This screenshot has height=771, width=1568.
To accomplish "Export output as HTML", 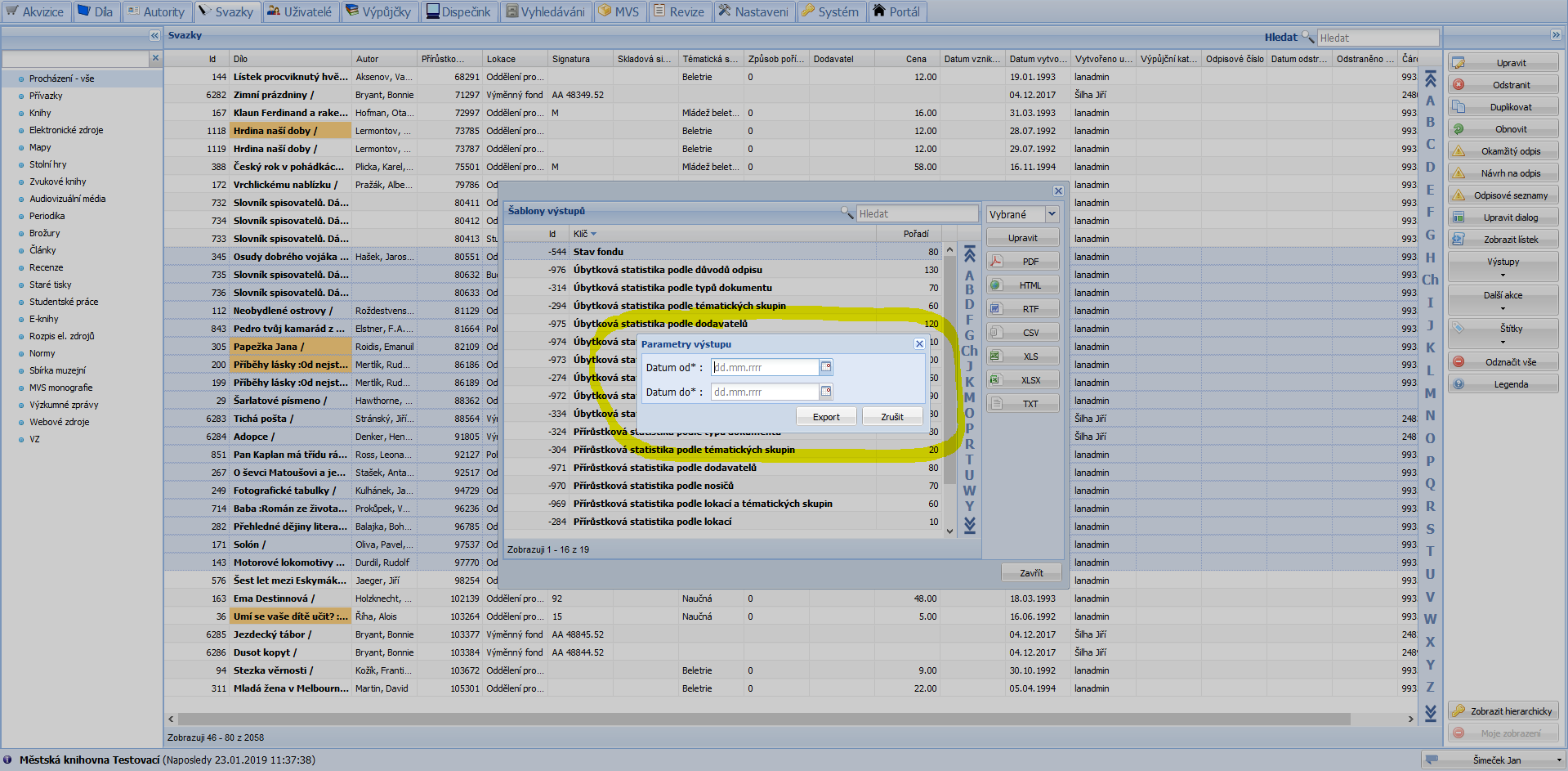I will (1022, 285).
